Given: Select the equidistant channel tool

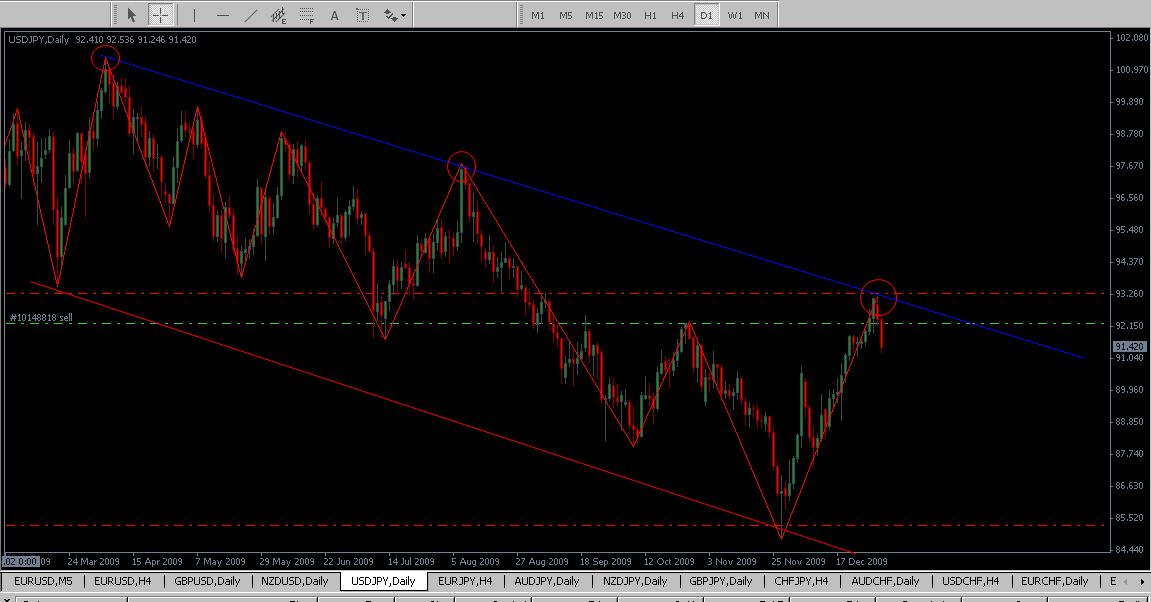Looking at the screenshot, I should coord(279,15).
